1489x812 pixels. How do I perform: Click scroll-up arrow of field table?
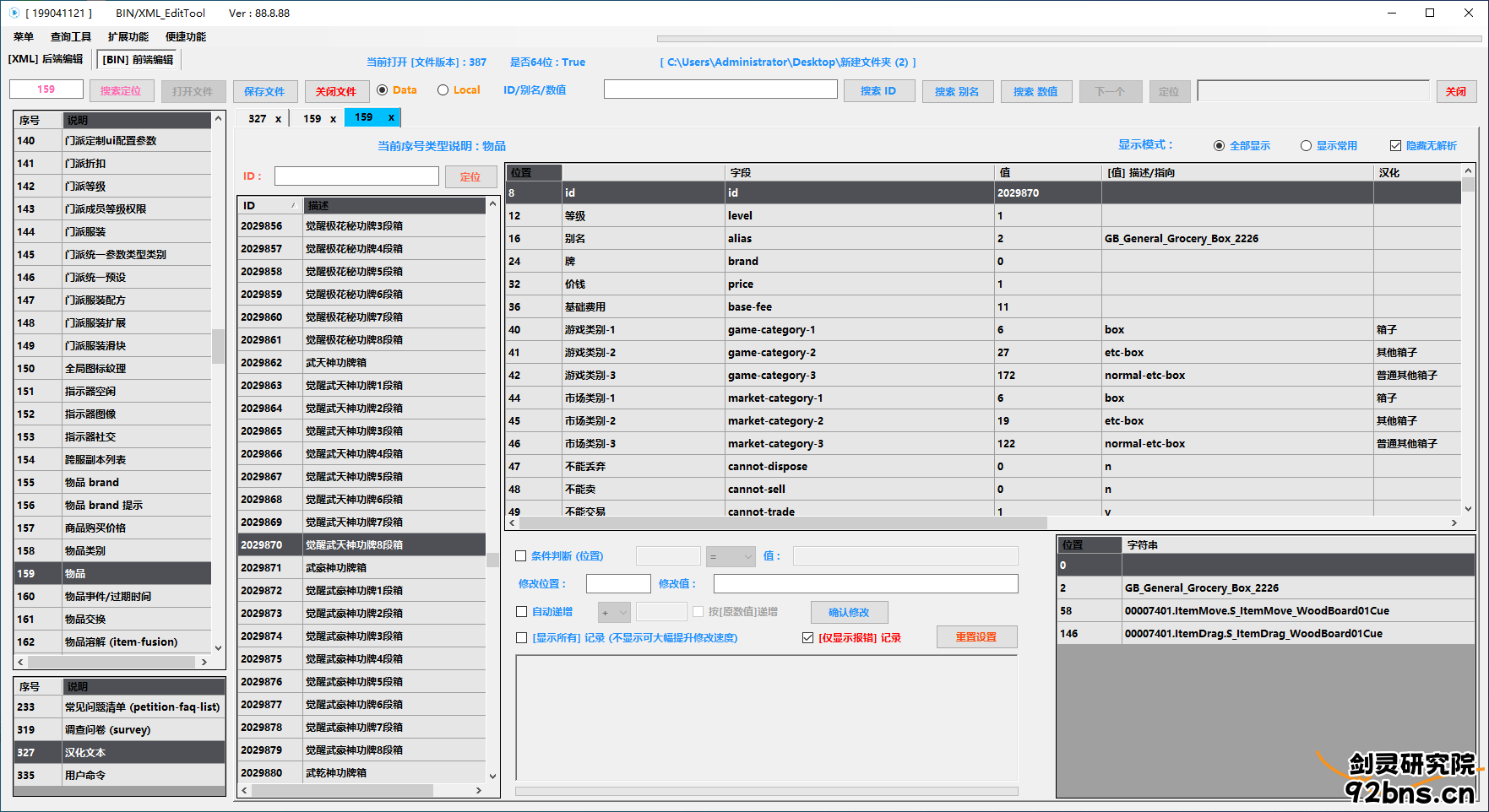(x=1469, y=171)
